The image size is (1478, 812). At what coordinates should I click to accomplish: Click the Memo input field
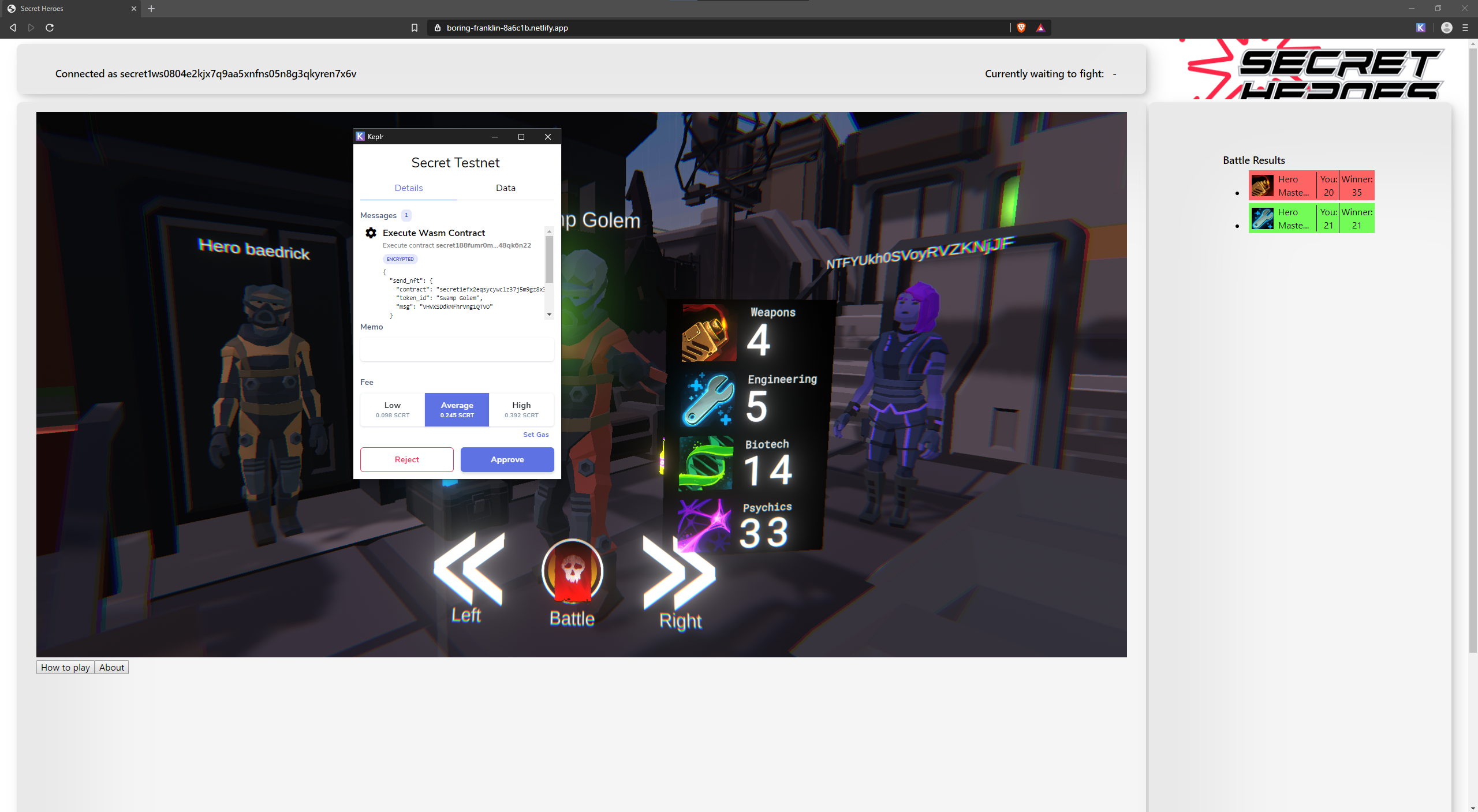[457, 349]
